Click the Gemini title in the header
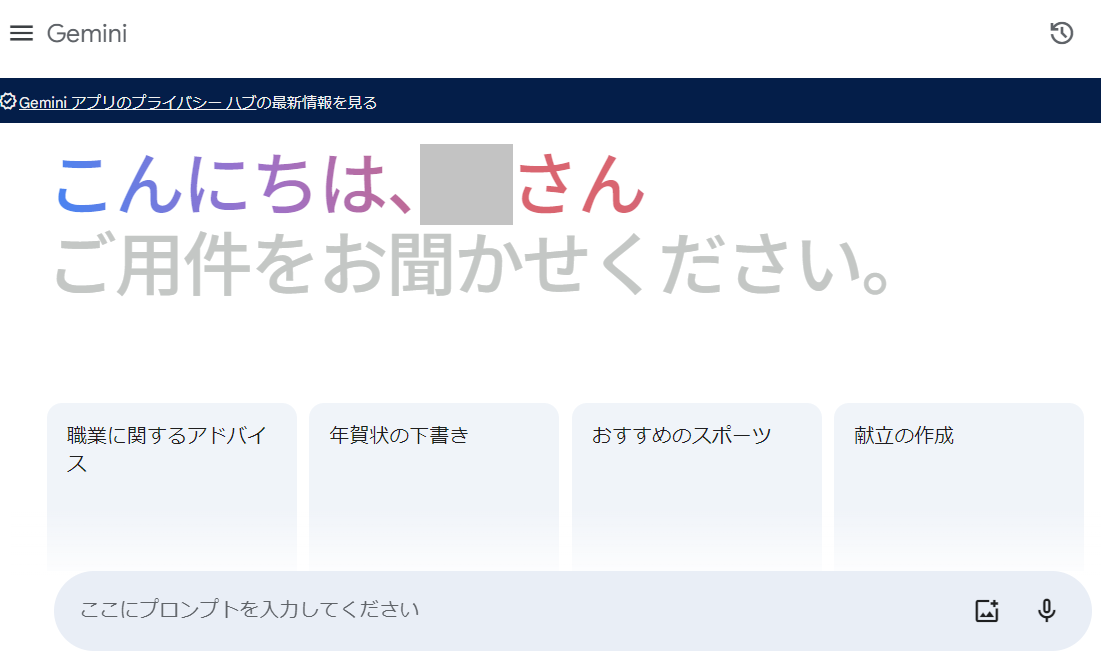 pos(85,33)
